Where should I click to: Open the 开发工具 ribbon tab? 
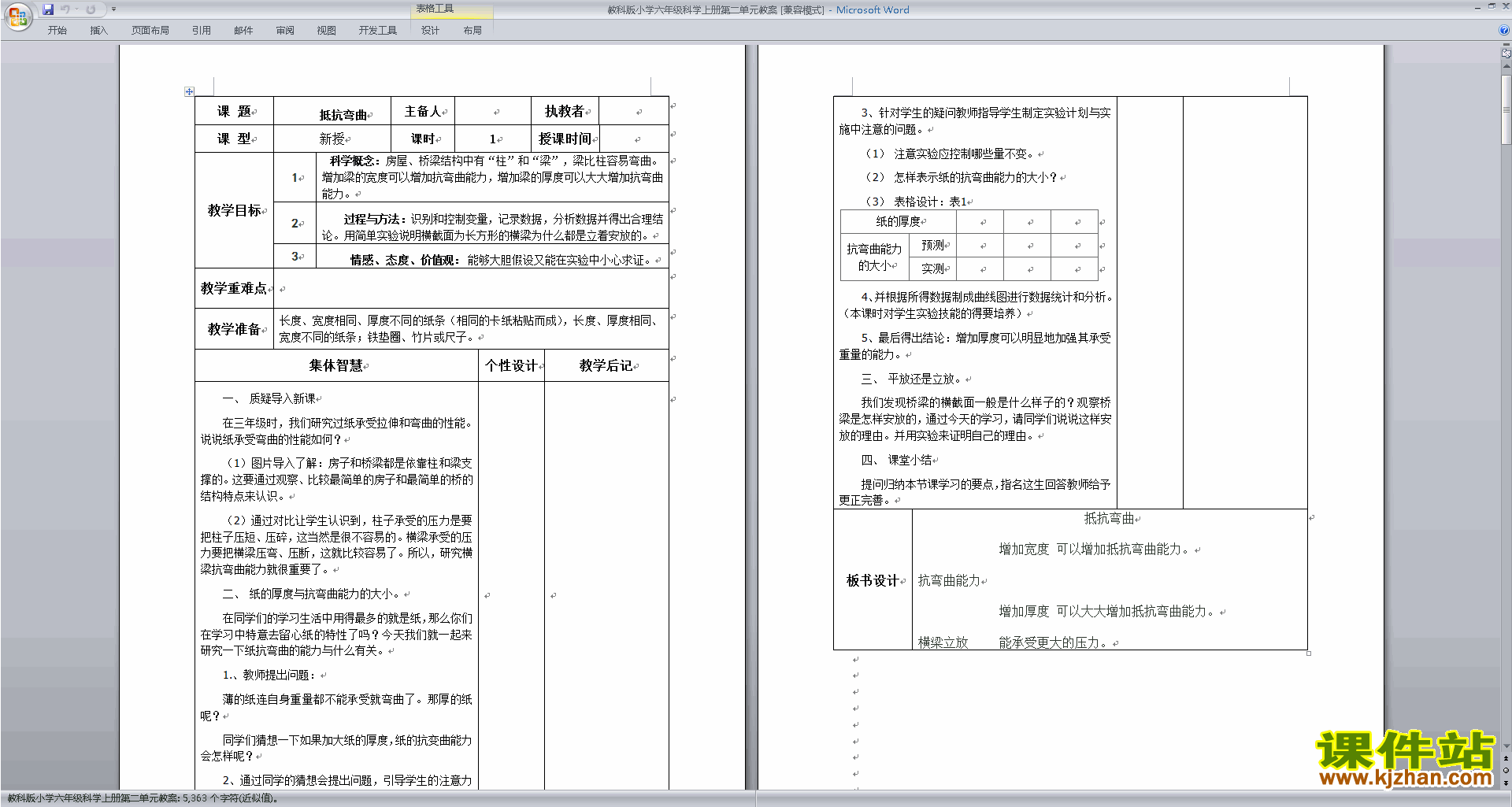(378, 31)
